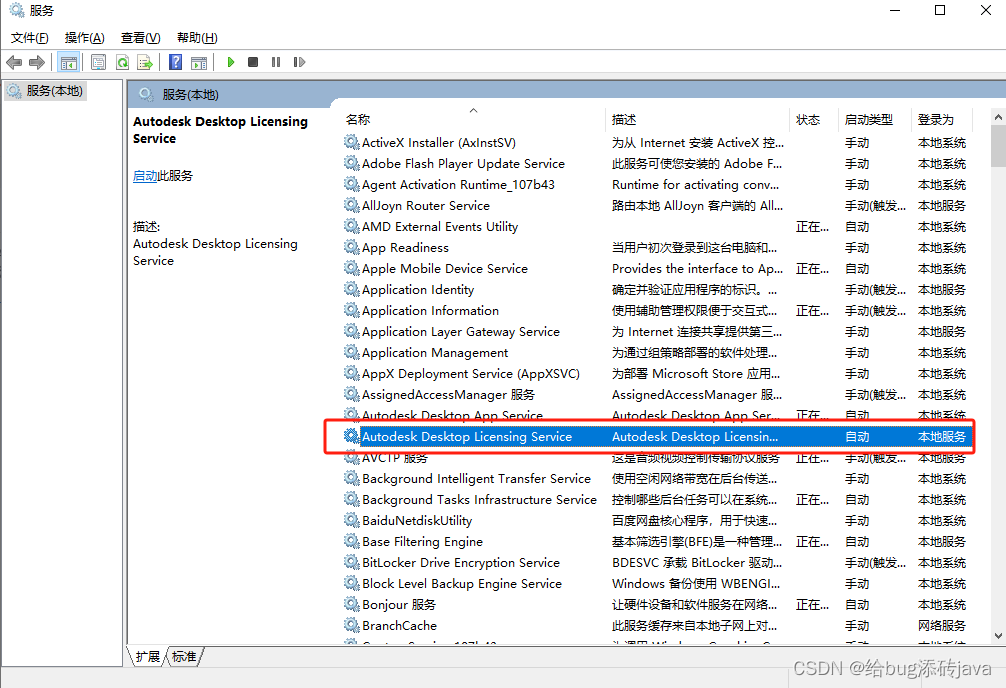Screen dimensions: 1006x688
Task: Click the services list scrollbar thumb
Action: tap(998, 146)
